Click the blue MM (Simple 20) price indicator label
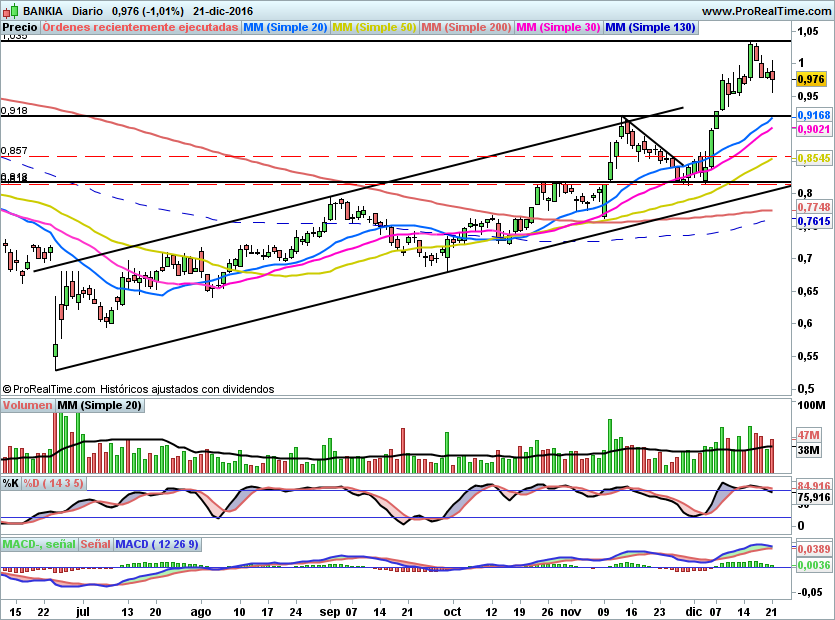Image resolution: width=835 pixels, height=620 pixels. [285, 27]
